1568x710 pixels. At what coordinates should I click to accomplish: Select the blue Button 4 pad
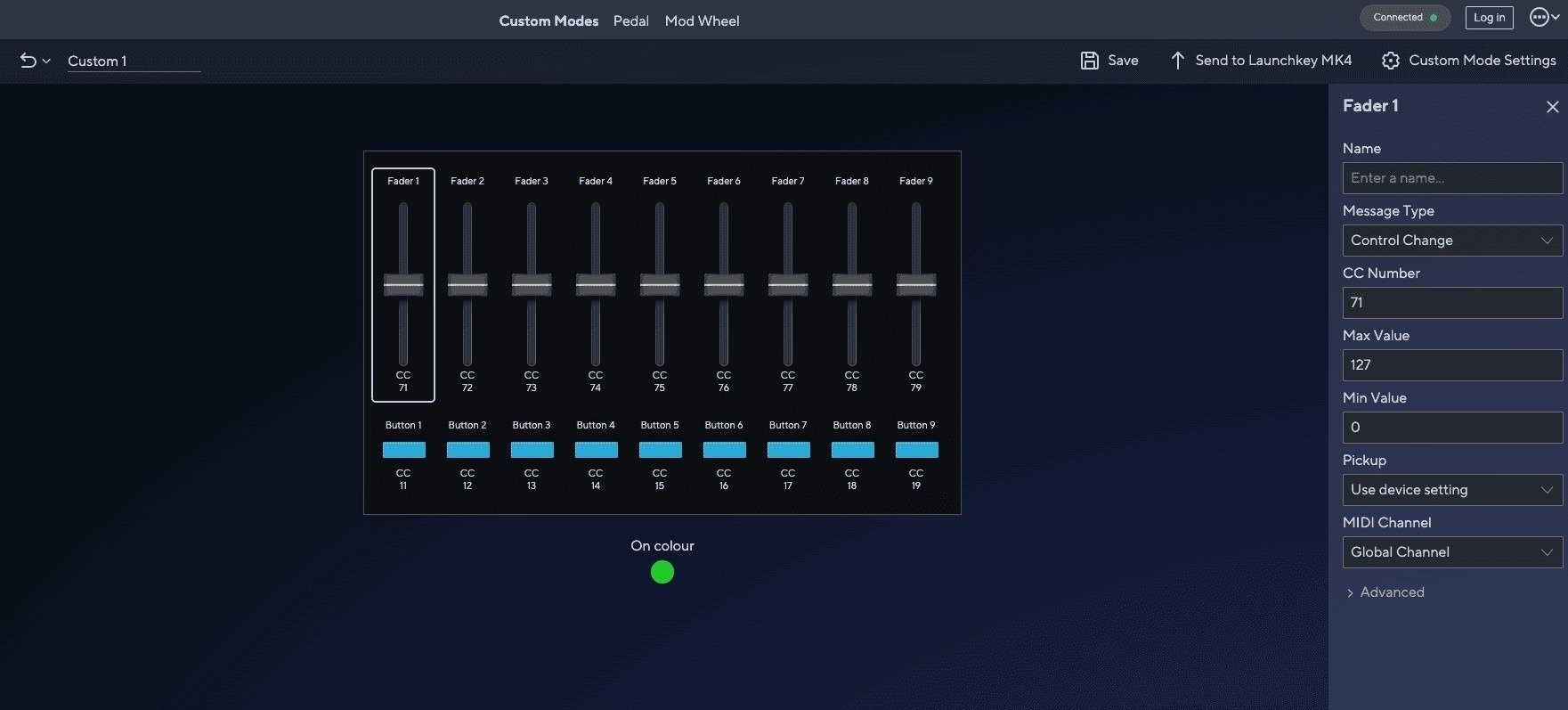596,450
